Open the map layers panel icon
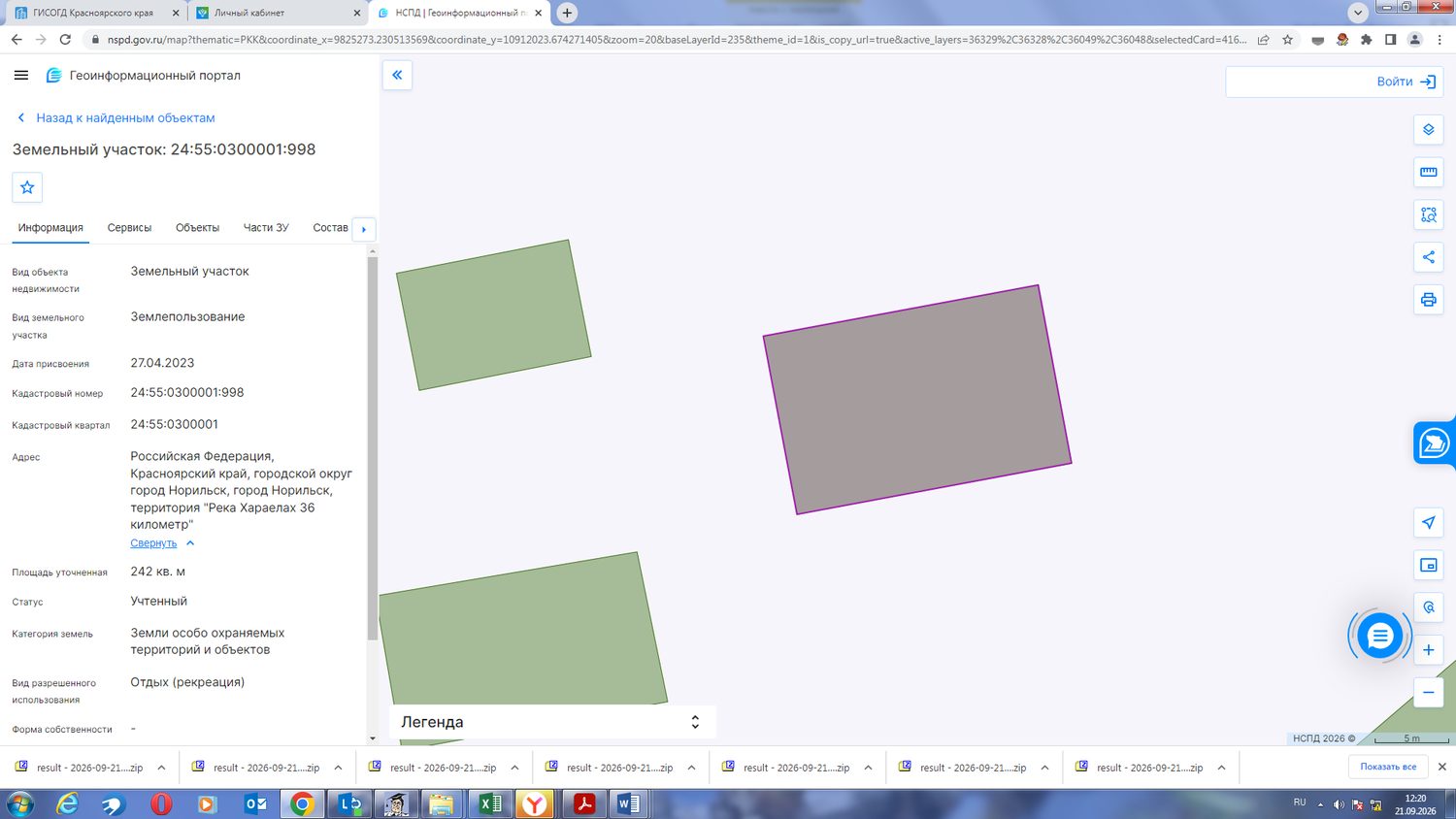The height and width of the screenshot is (819, 1456). tap(1429, 129)
